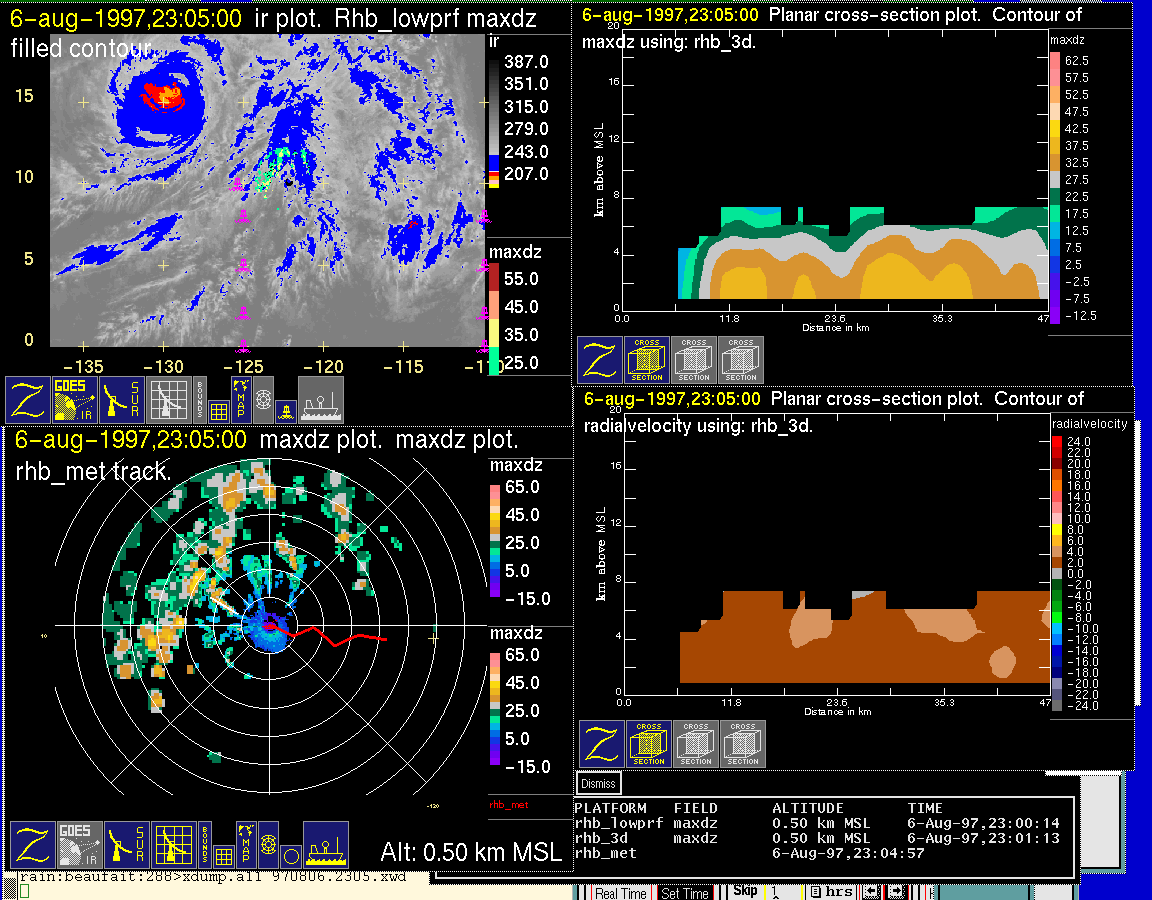The height and width of the screenshot is (900, 1152).
Task: Click the ship track icon in the maxdz plot window
Action: click(x=325, y=846)
